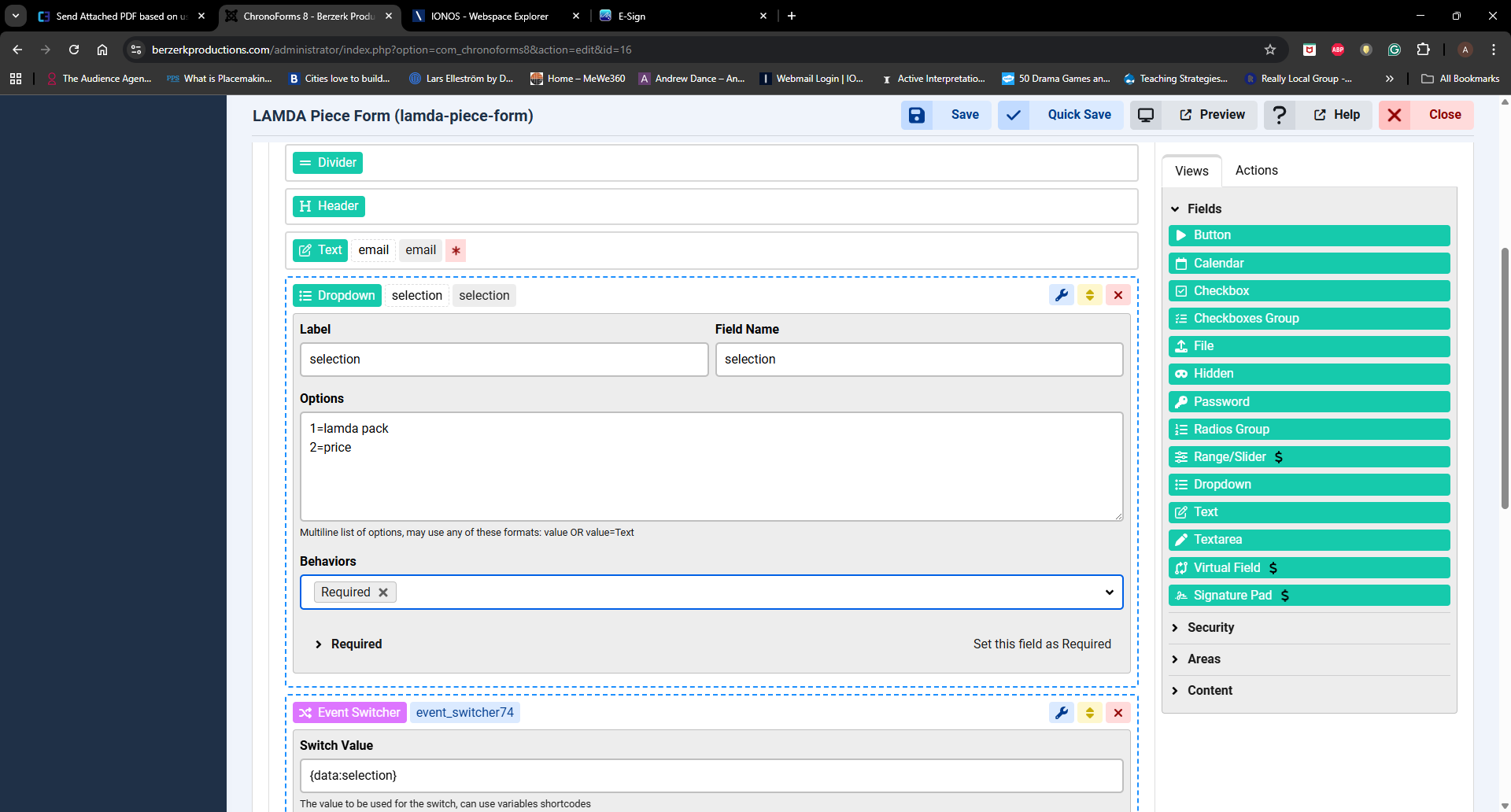Expand the Security section
Viewport: 1511px width, 812px height.
click(x=1210, y=627)
